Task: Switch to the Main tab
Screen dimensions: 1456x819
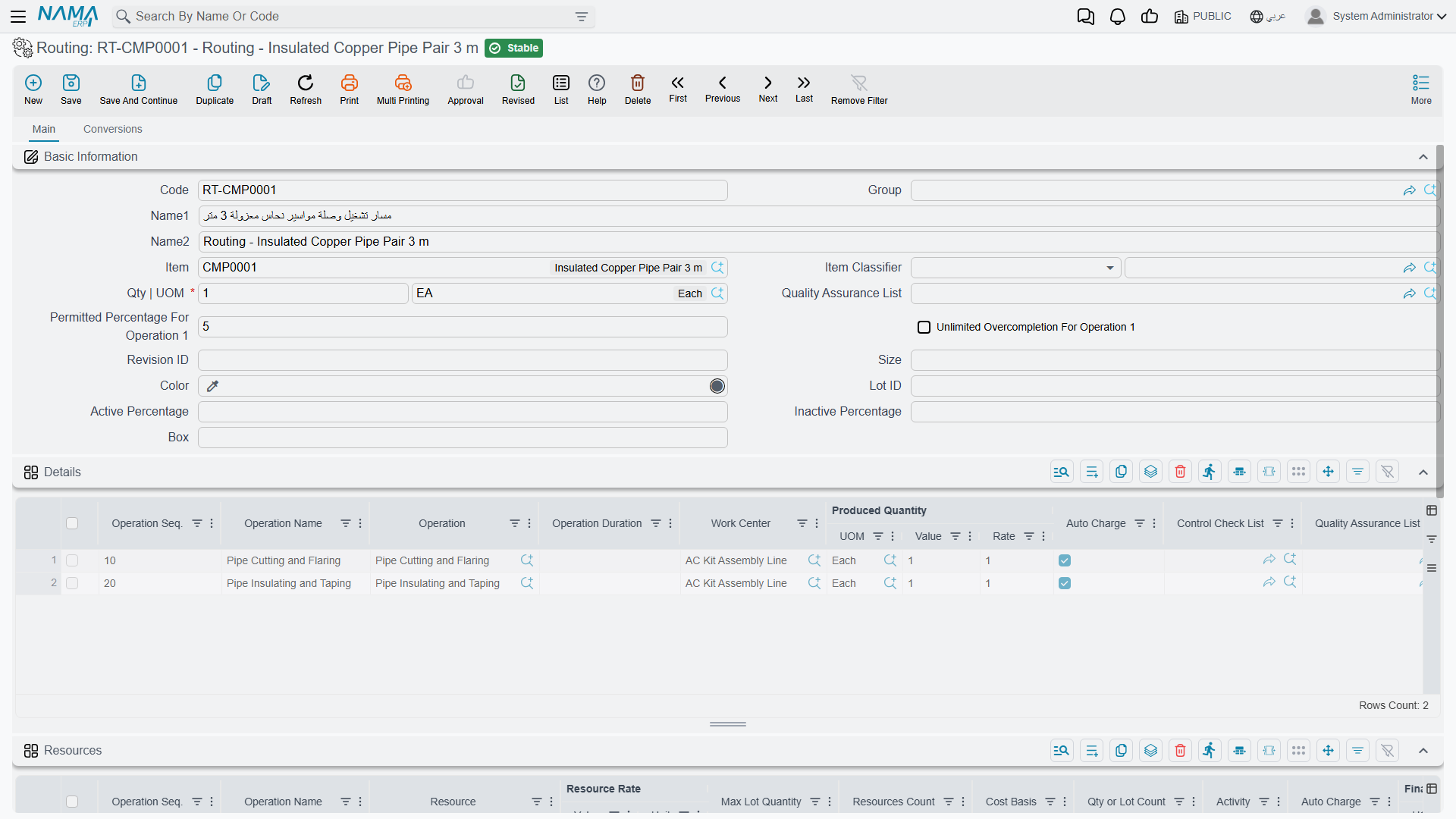Action: pyautogui.click(x=44, y=129)
